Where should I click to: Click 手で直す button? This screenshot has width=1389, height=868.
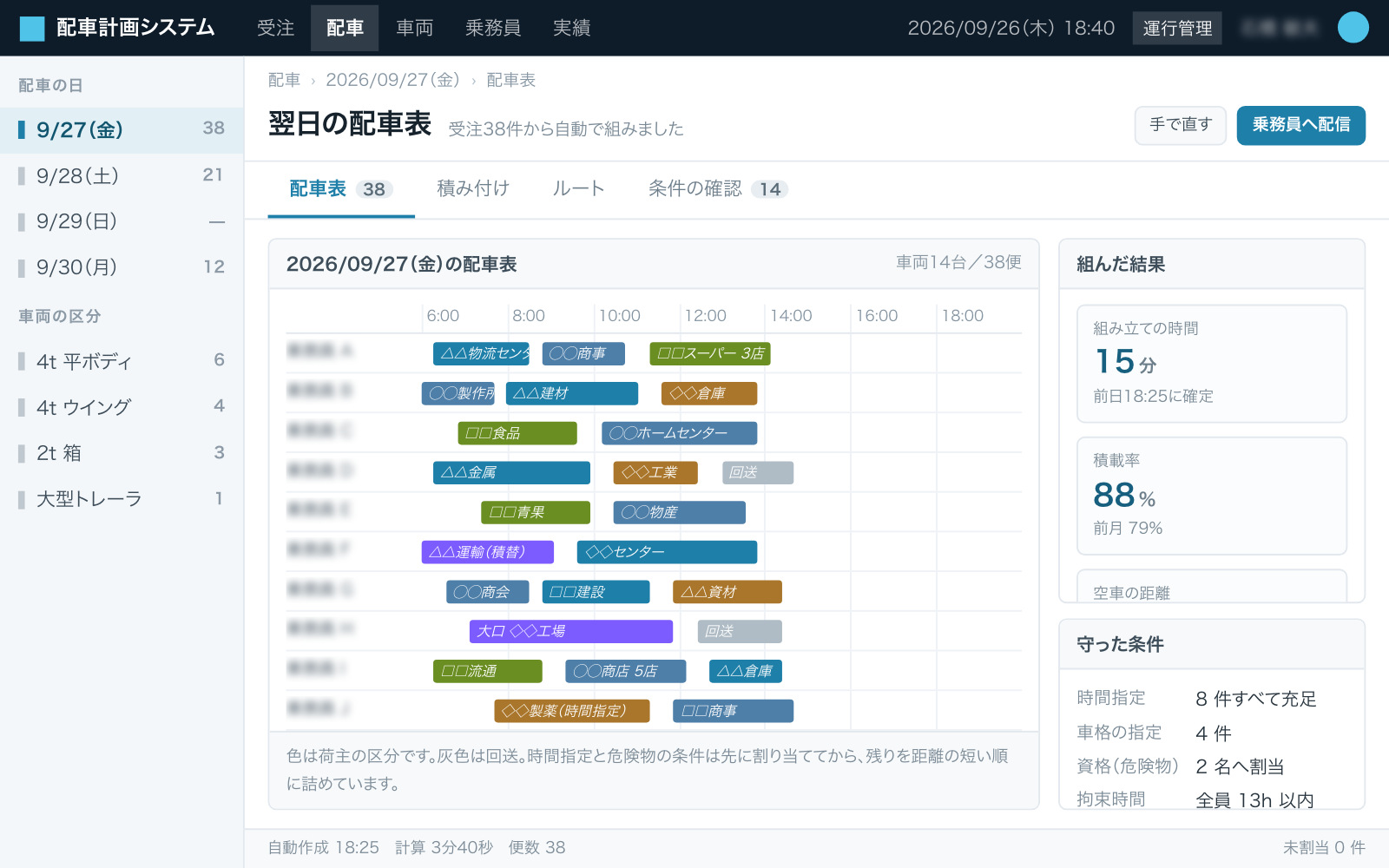pyautogui.click(x=1181, y=125)
